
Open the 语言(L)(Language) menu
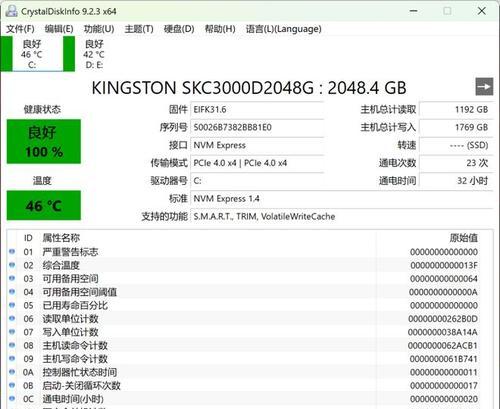click(284, 29)
